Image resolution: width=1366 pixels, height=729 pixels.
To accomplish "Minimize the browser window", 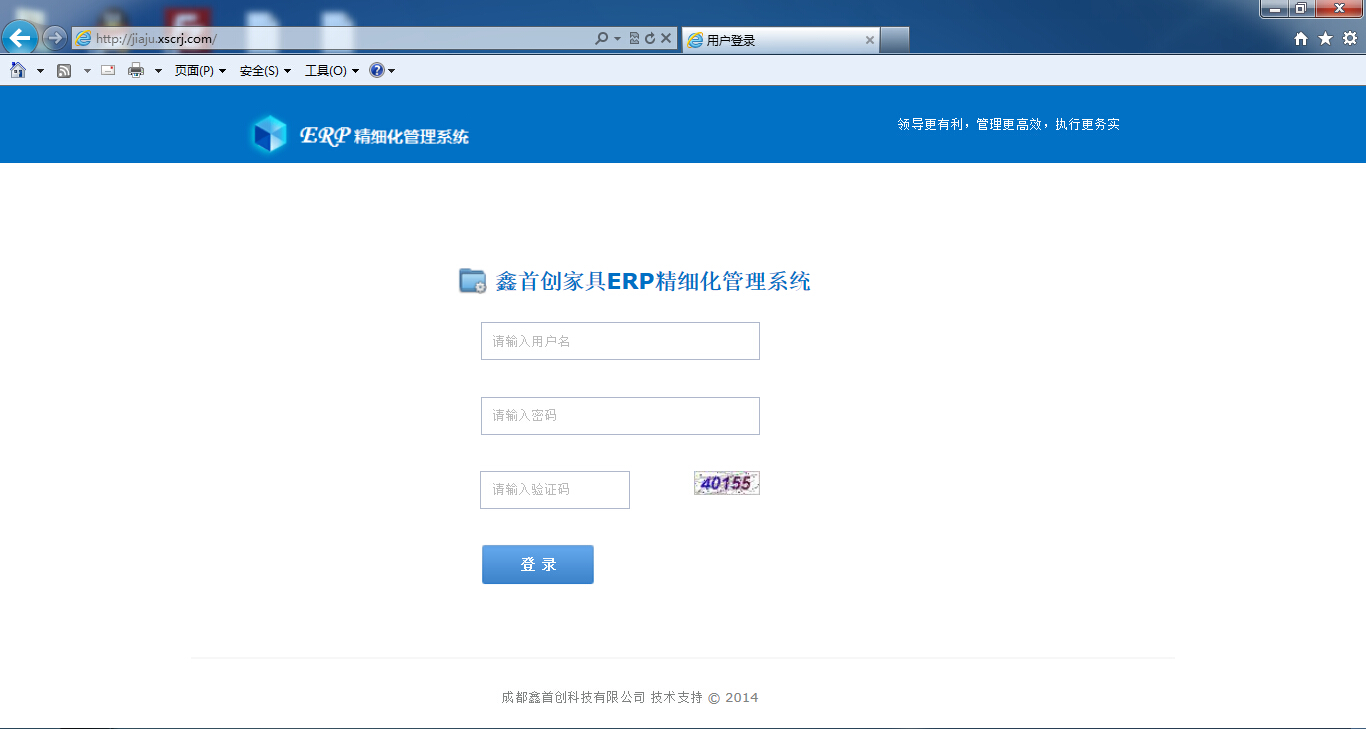I will [1274, 9].
